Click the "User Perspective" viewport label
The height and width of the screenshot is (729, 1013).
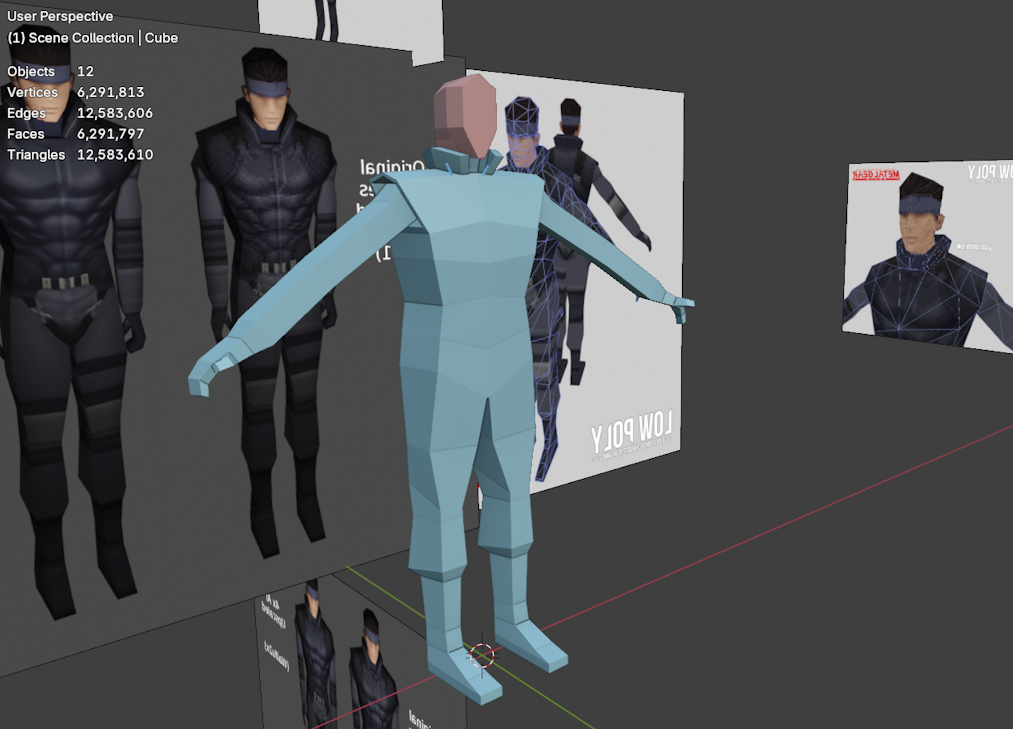tap(60, 16)
